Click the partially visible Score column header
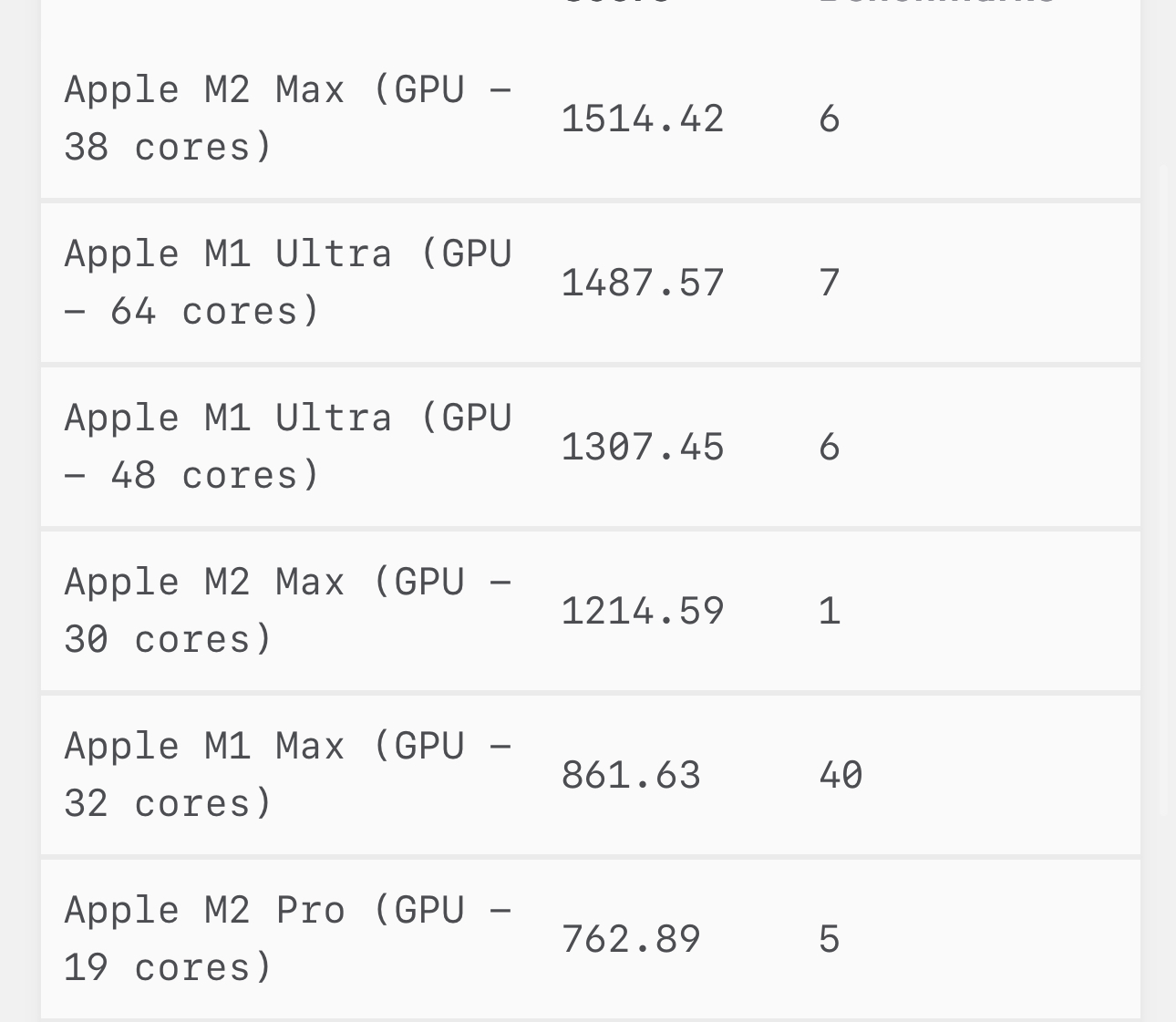Viewport: 1176px width, 1022px height. pos(616,4)
